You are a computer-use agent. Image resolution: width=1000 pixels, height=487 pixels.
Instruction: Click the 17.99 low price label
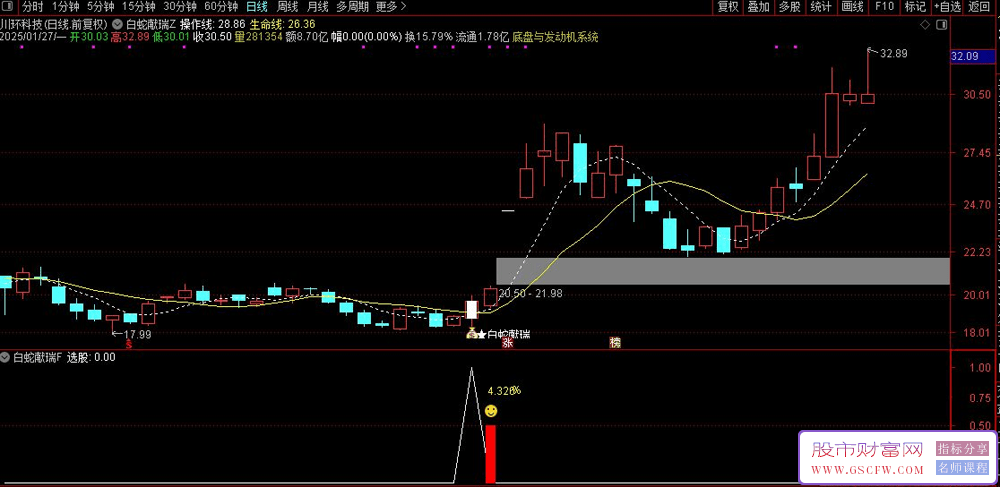coord(137,334)
